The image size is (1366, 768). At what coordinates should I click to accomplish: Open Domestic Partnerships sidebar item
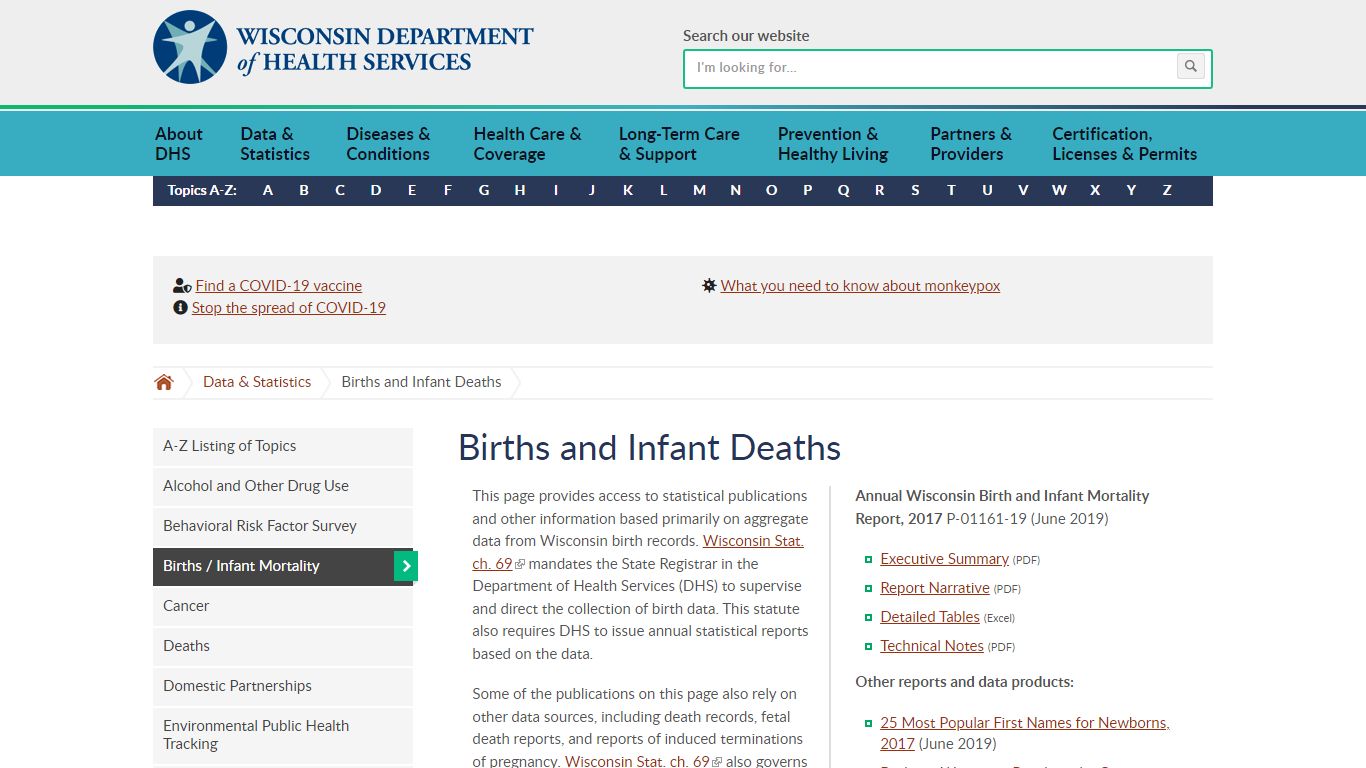tap(283, 686)
